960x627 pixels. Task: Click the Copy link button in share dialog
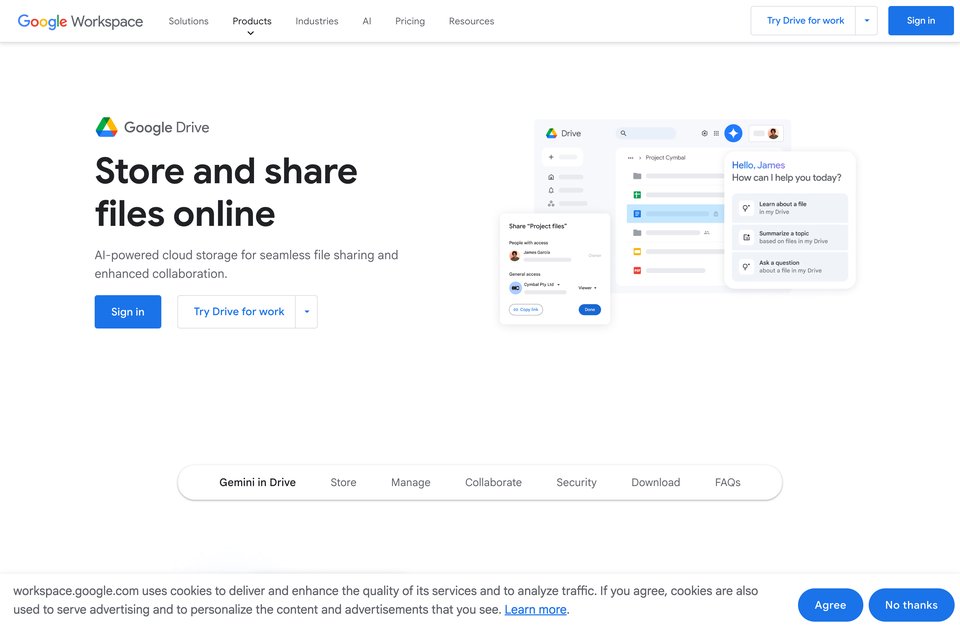point(526,310)
